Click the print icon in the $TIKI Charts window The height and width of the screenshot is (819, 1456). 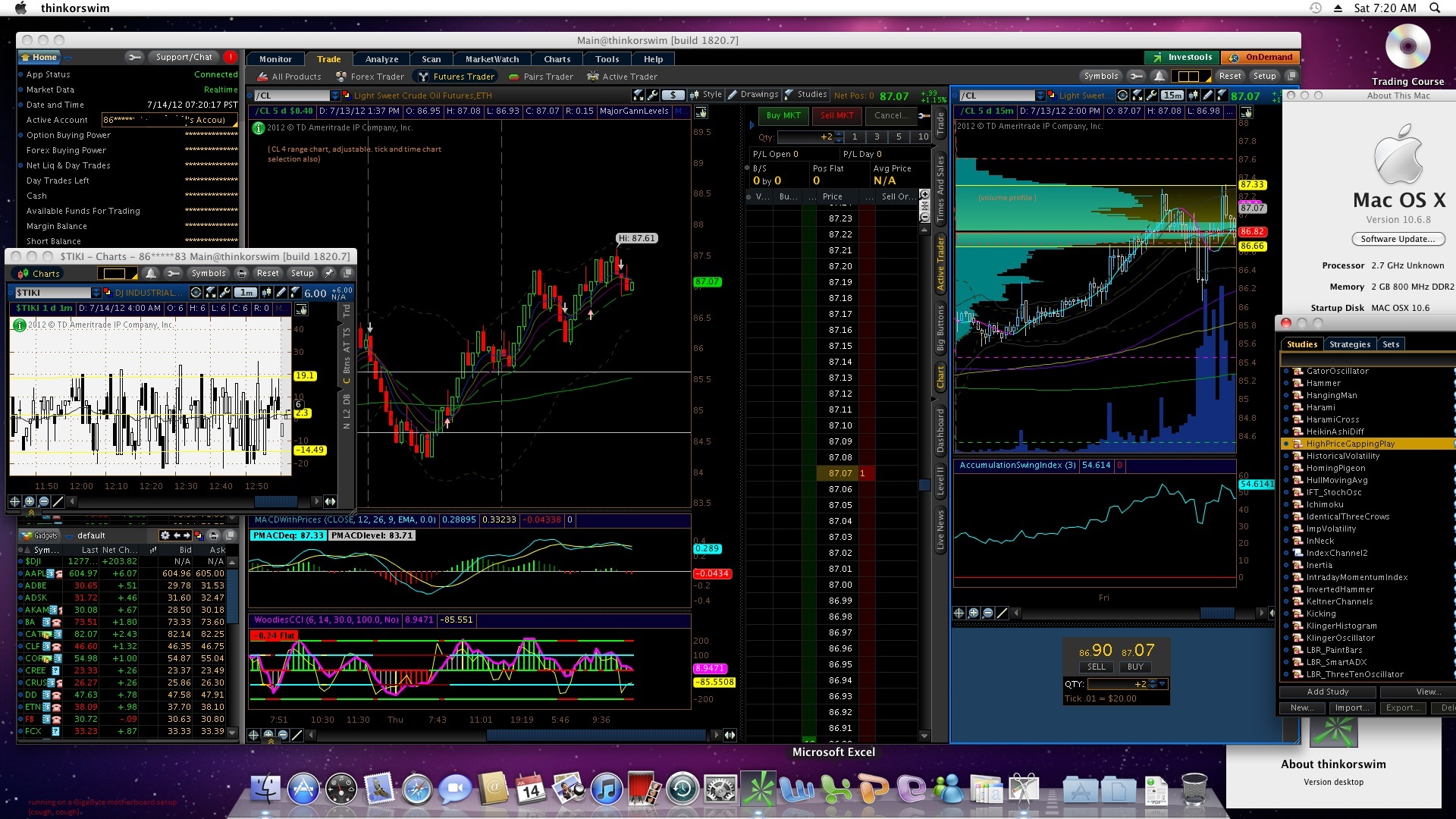[242, 273]
